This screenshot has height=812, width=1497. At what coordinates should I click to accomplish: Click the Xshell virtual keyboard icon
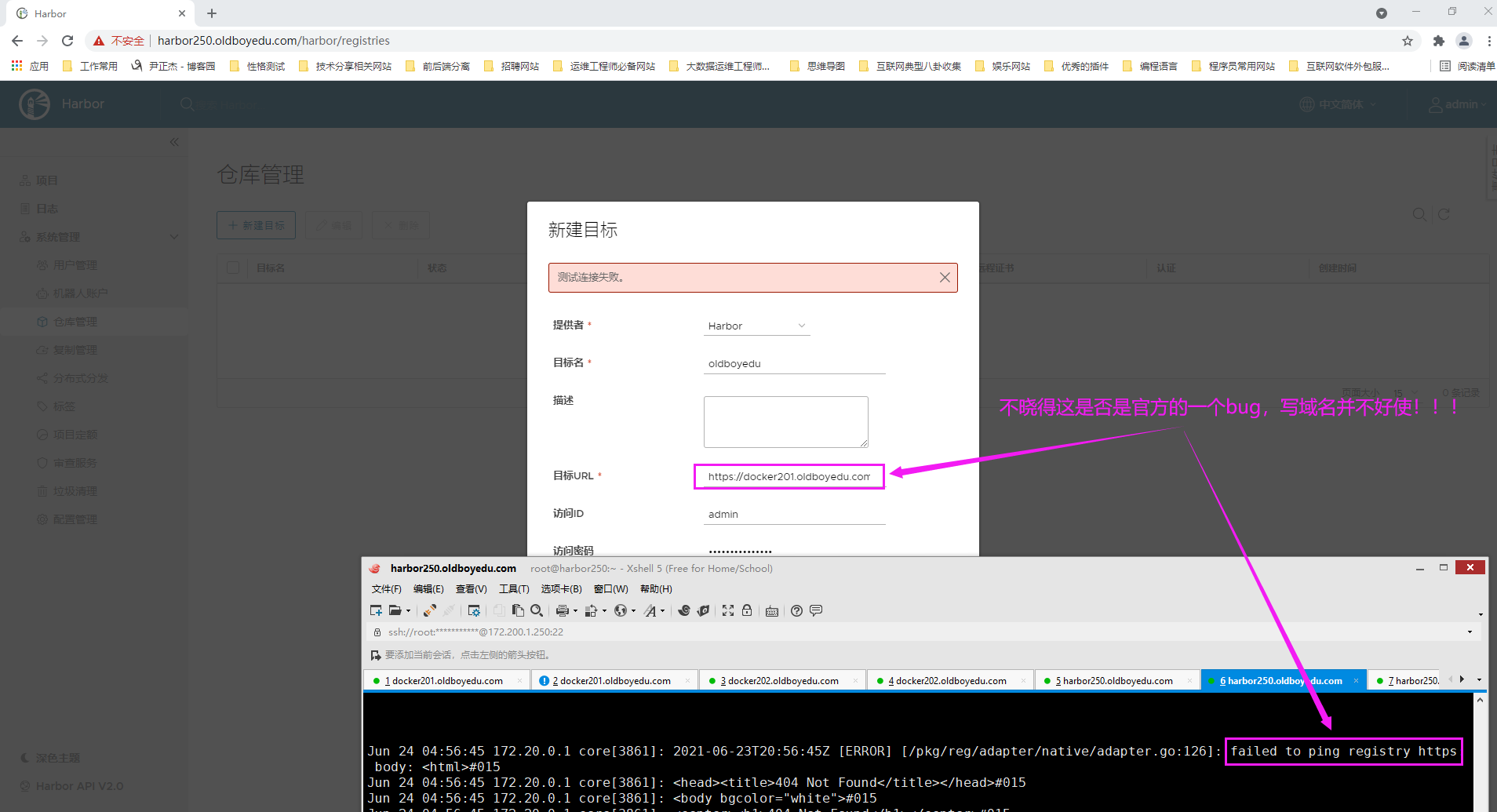(x=772, y=610)
